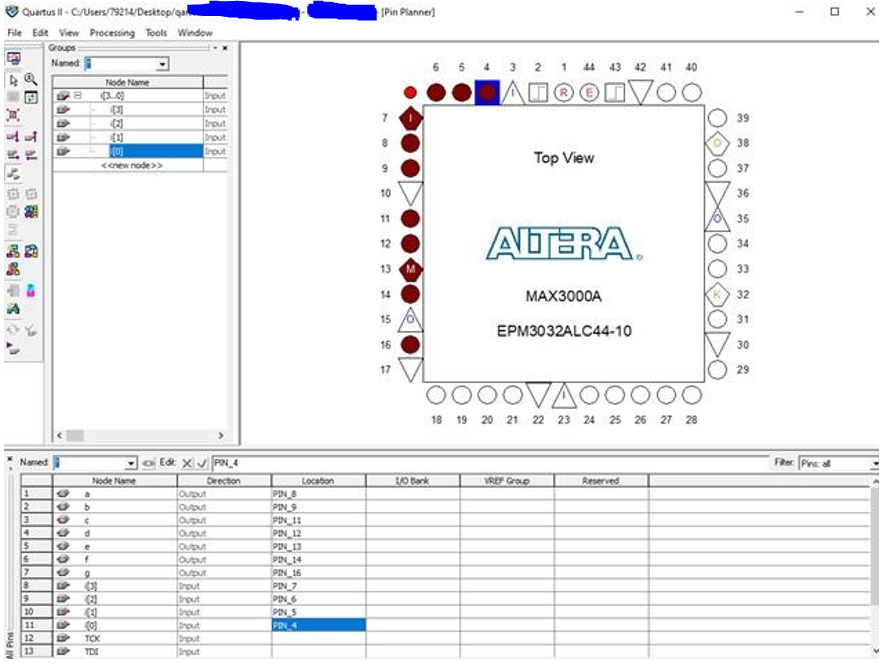Screen dimensions: 886x670
Task: Open the Groups panel options arrow
Action: pyautogui.click(x=215, y=48)
